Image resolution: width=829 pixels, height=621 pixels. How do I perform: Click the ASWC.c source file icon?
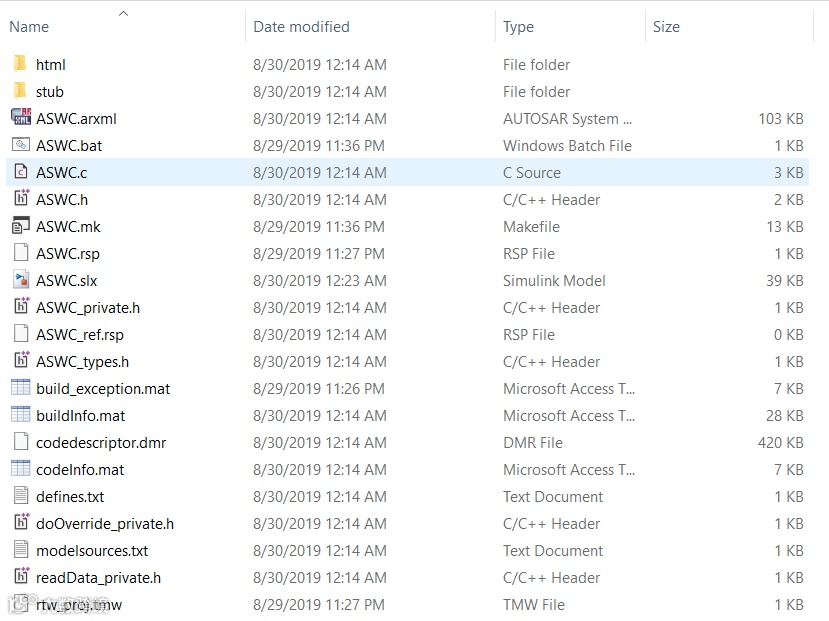tap(20, 172)
